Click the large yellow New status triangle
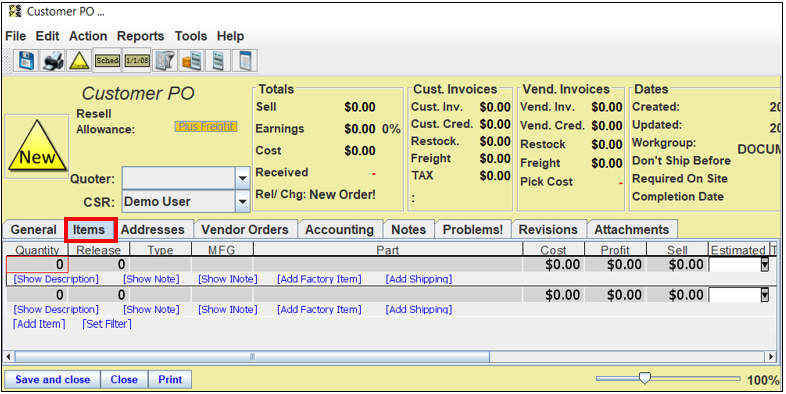Viewport: 786px width, 394px height. pos(37,147)
